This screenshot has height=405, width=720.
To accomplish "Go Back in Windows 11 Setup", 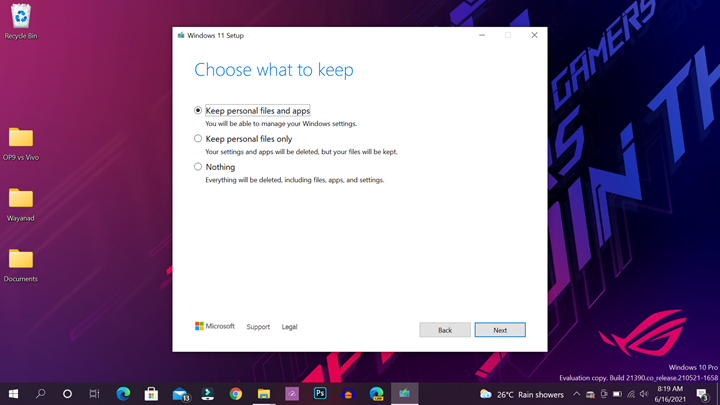I will click(x=444, y=330).
